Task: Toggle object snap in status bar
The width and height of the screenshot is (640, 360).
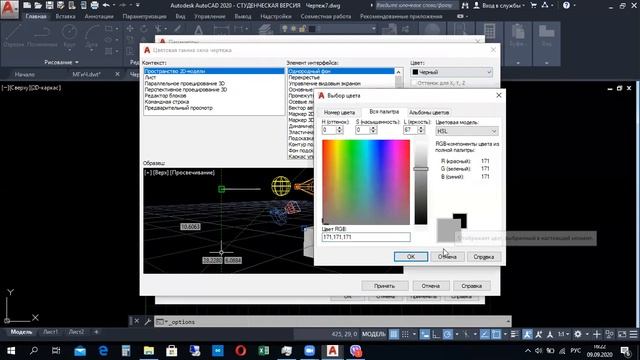Action: pos(496,334)
